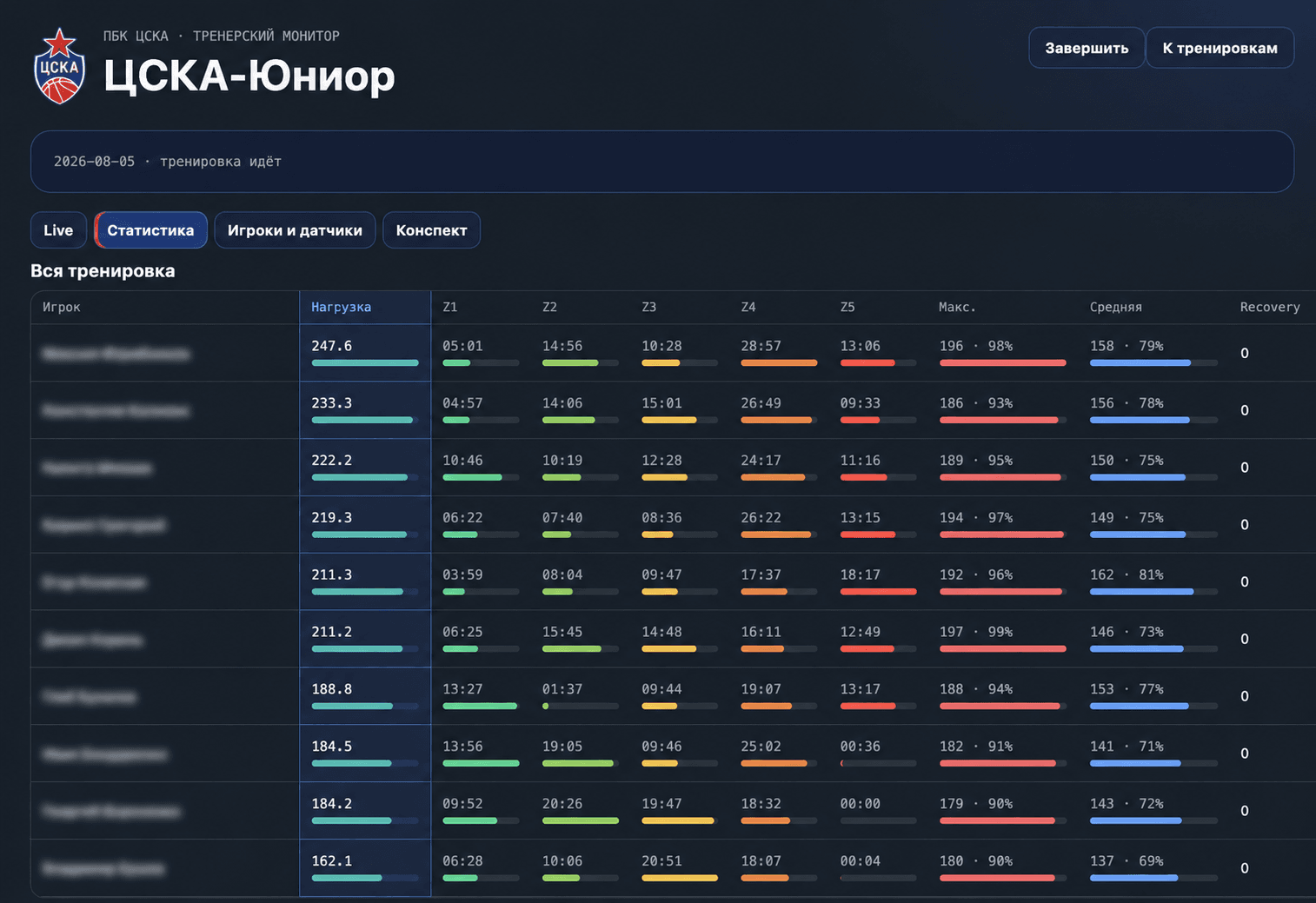Click the session status text "тренировка идёт"

[x=221, y=162]
